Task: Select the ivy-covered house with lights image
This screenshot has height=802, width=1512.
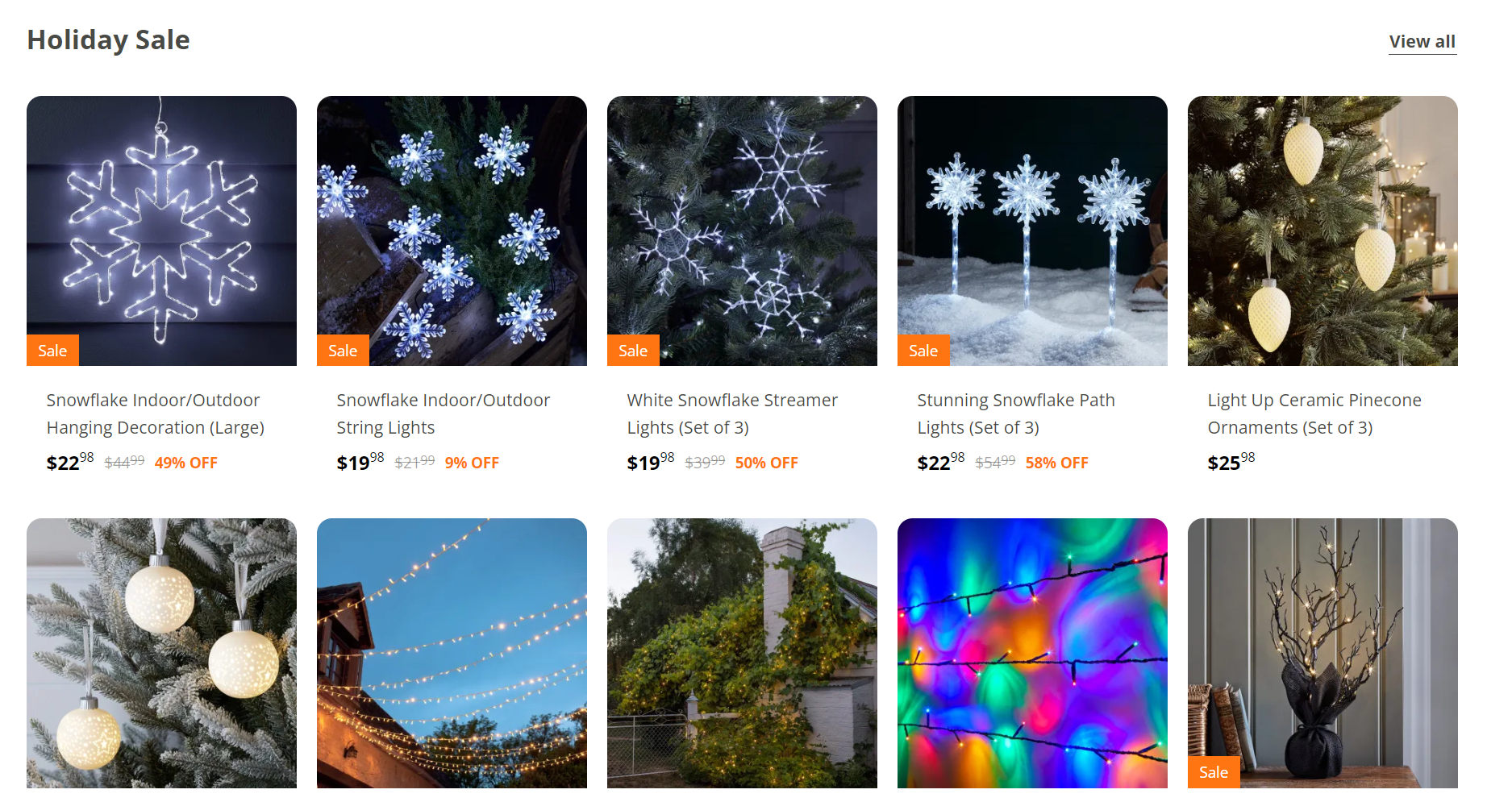Action: [x=742, y=653]
